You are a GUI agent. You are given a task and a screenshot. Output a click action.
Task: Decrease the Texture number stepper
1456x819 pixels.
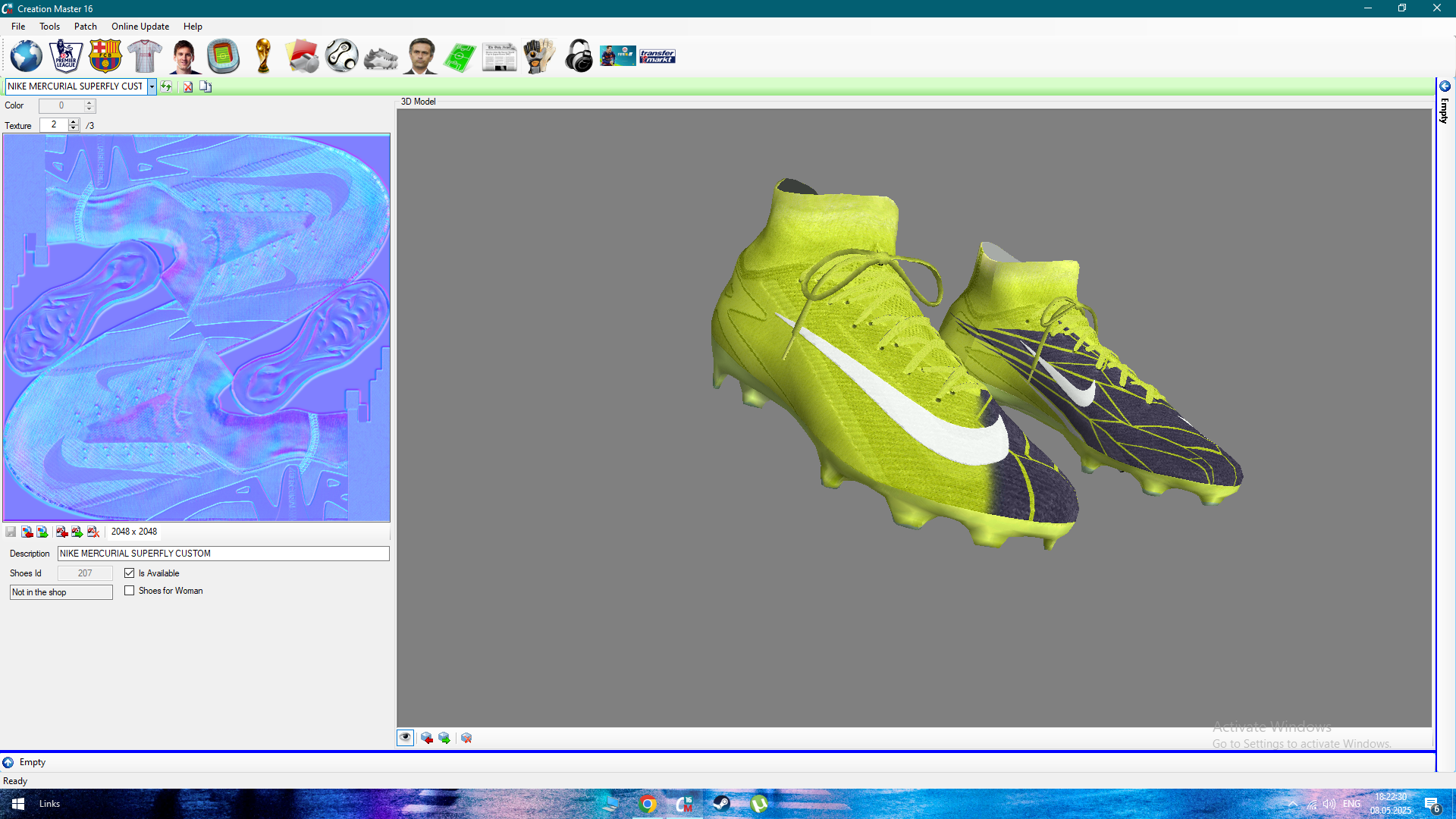click(x=74, y=128)
